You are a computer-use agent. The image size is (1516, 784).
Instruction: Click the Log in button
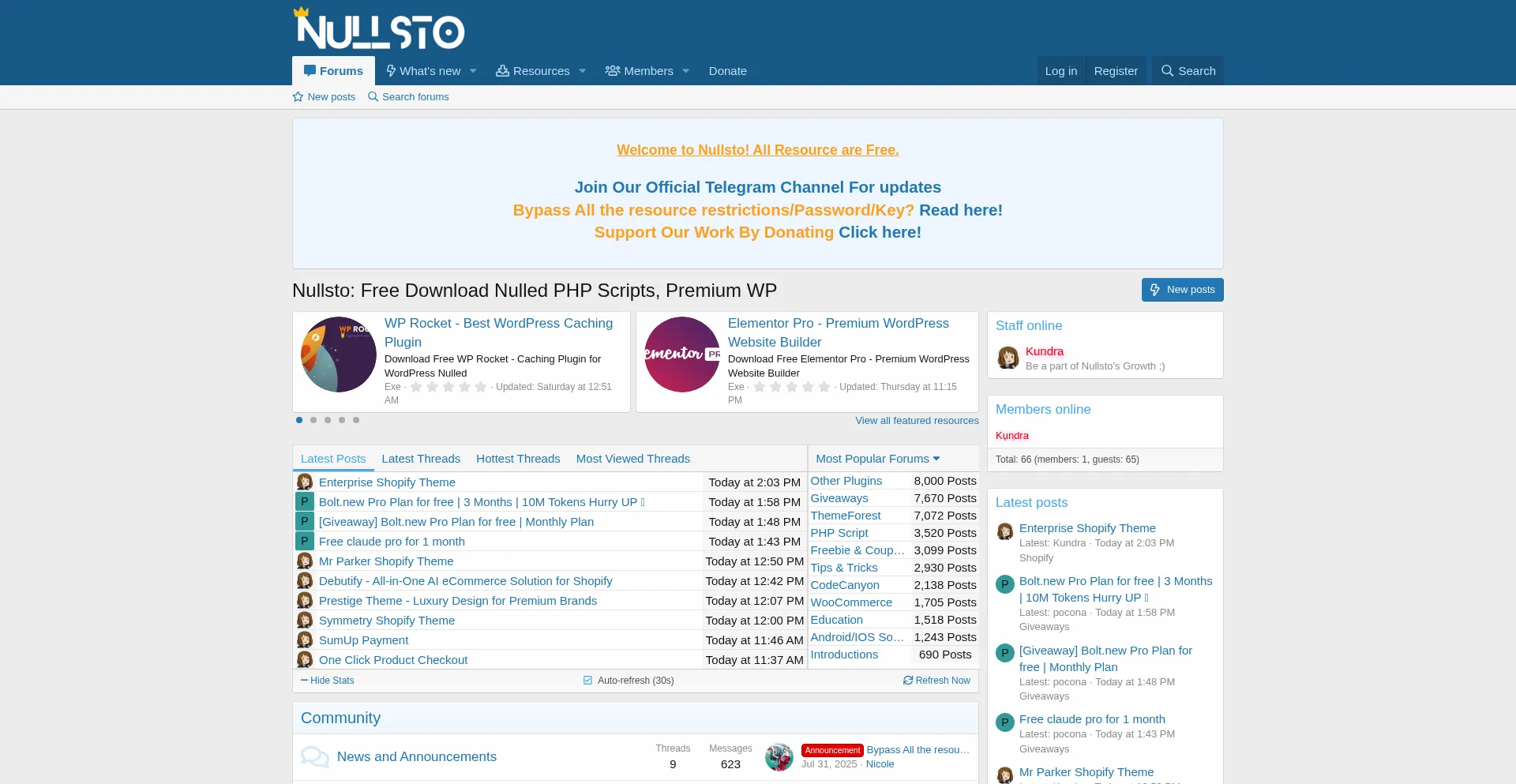[x=1061, y=71]
